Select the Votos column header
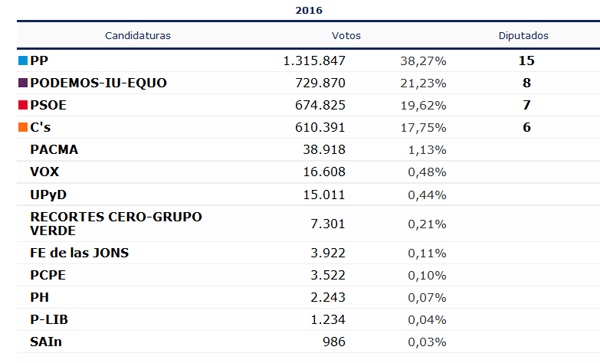The height and width of the screenshot is (363, 600). [x=346, y=36]
